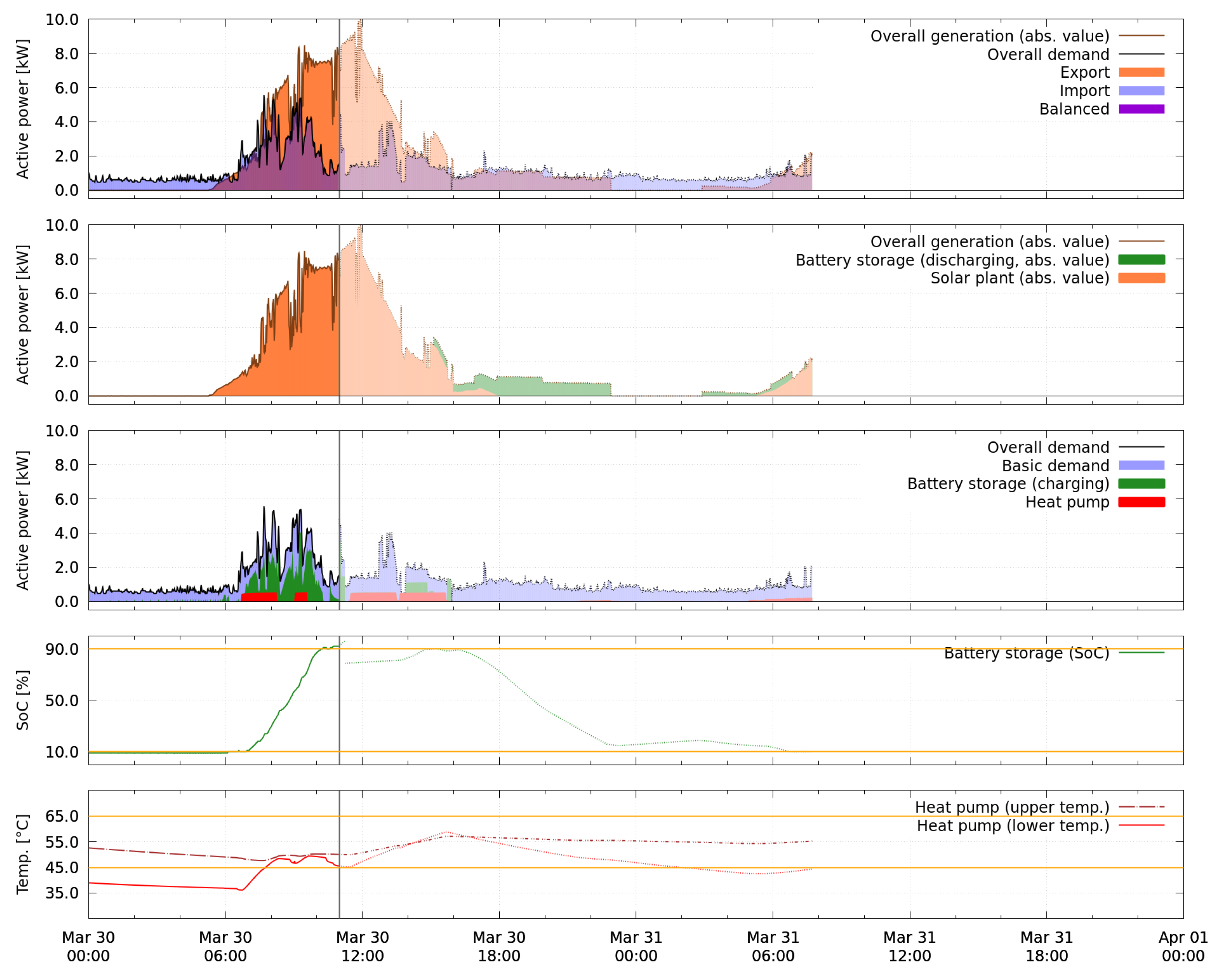This screenshot has height=980, width=1216.
Task: Click the red Heat pump legend swatch
Action: [1141, 502]
